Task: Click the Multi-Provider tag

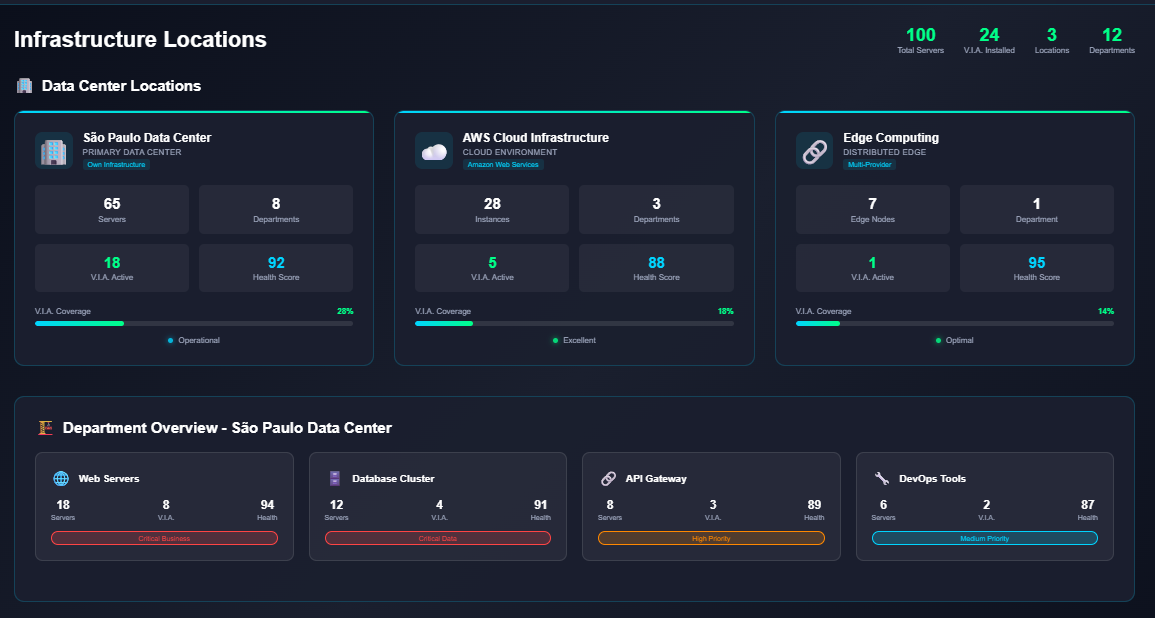Action: coord(869,165)
